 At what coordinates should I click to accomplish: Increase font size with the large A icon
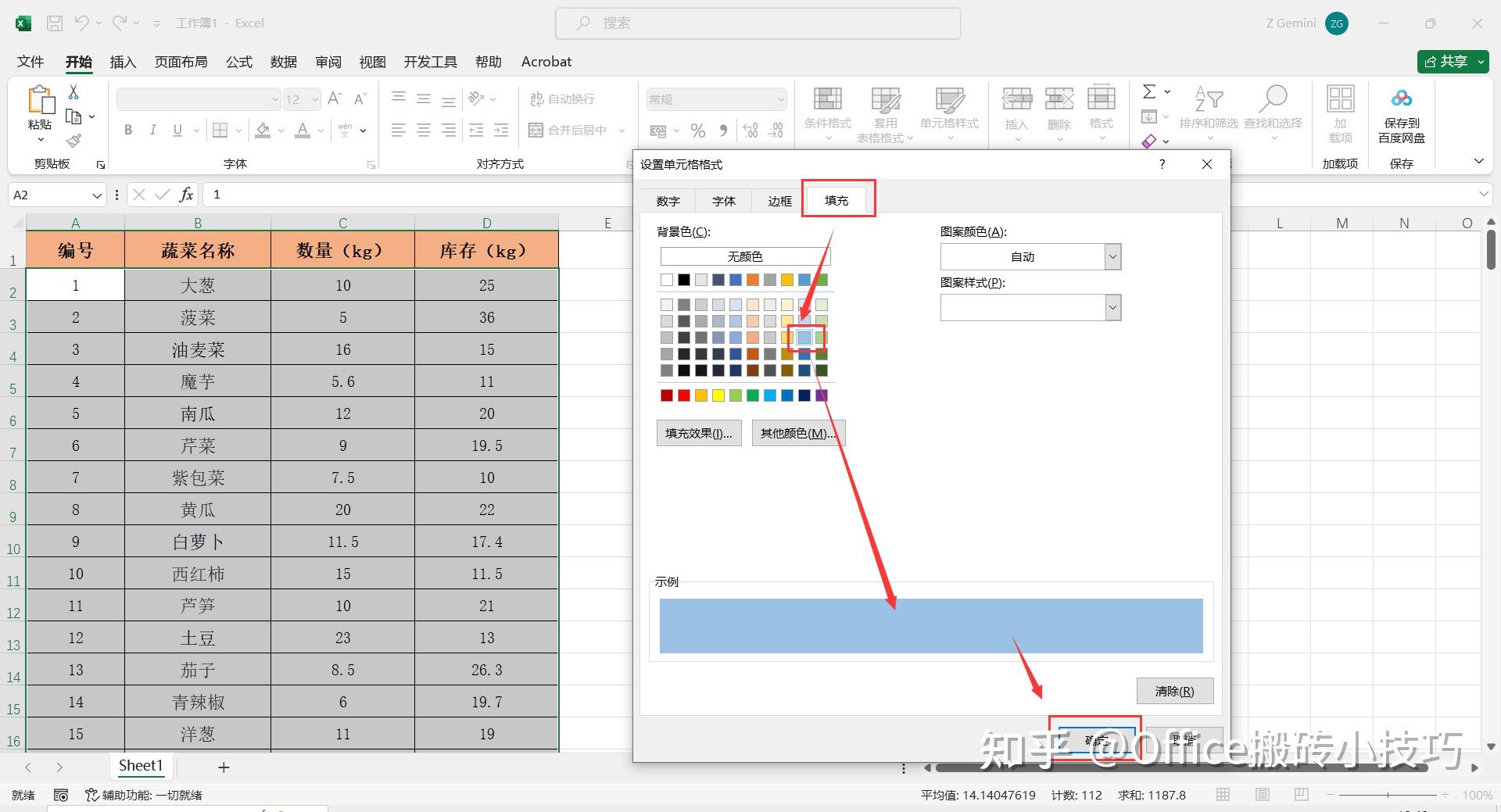pos(335,98)
